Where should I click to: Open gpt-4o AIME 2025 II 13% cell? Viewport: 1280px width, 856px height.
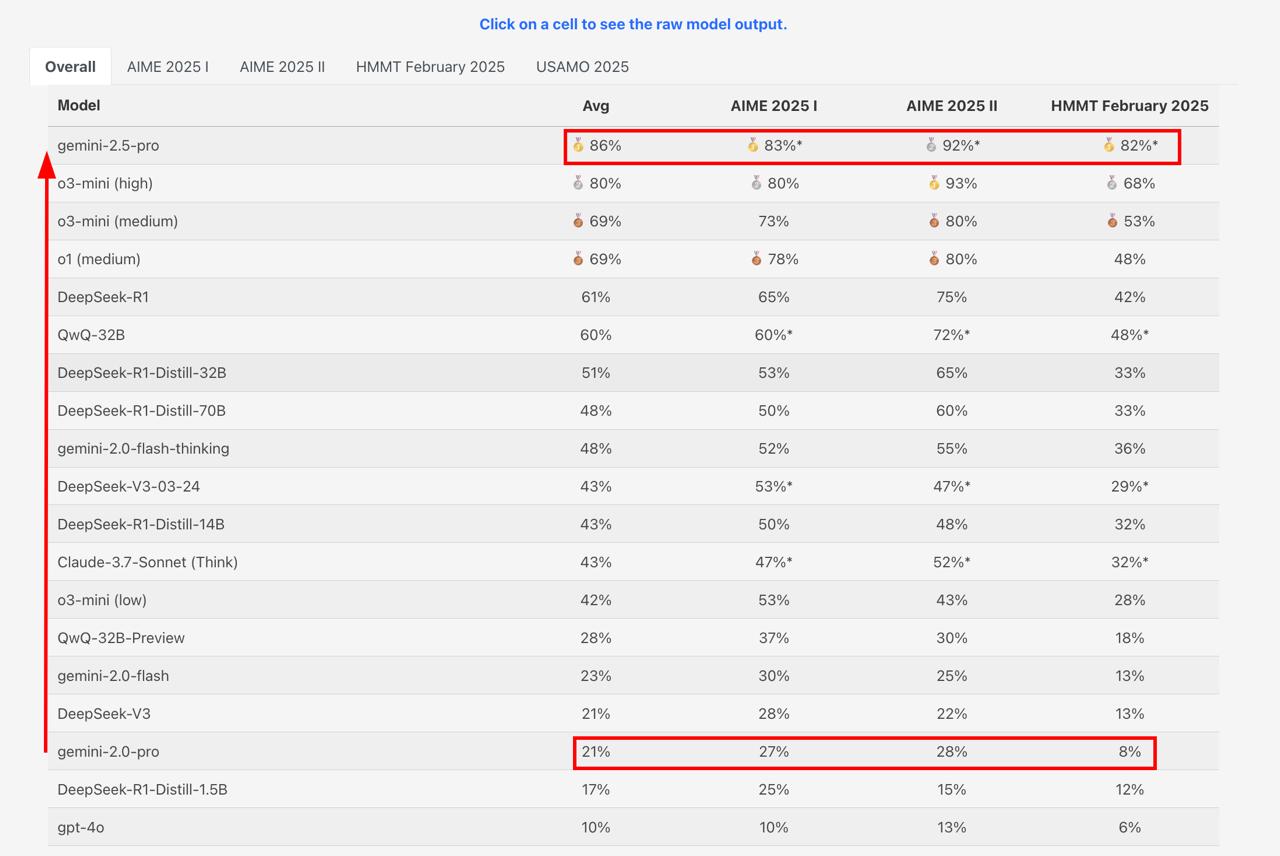point(952,828)
